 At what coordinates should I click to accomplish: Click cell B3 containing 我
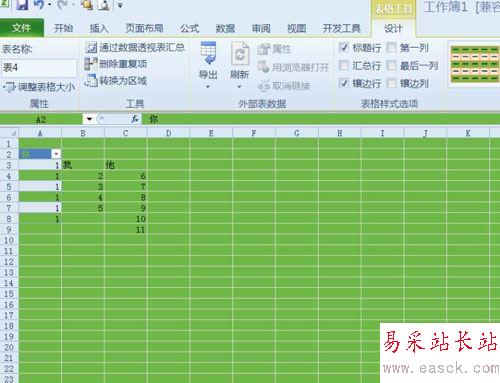83,165
